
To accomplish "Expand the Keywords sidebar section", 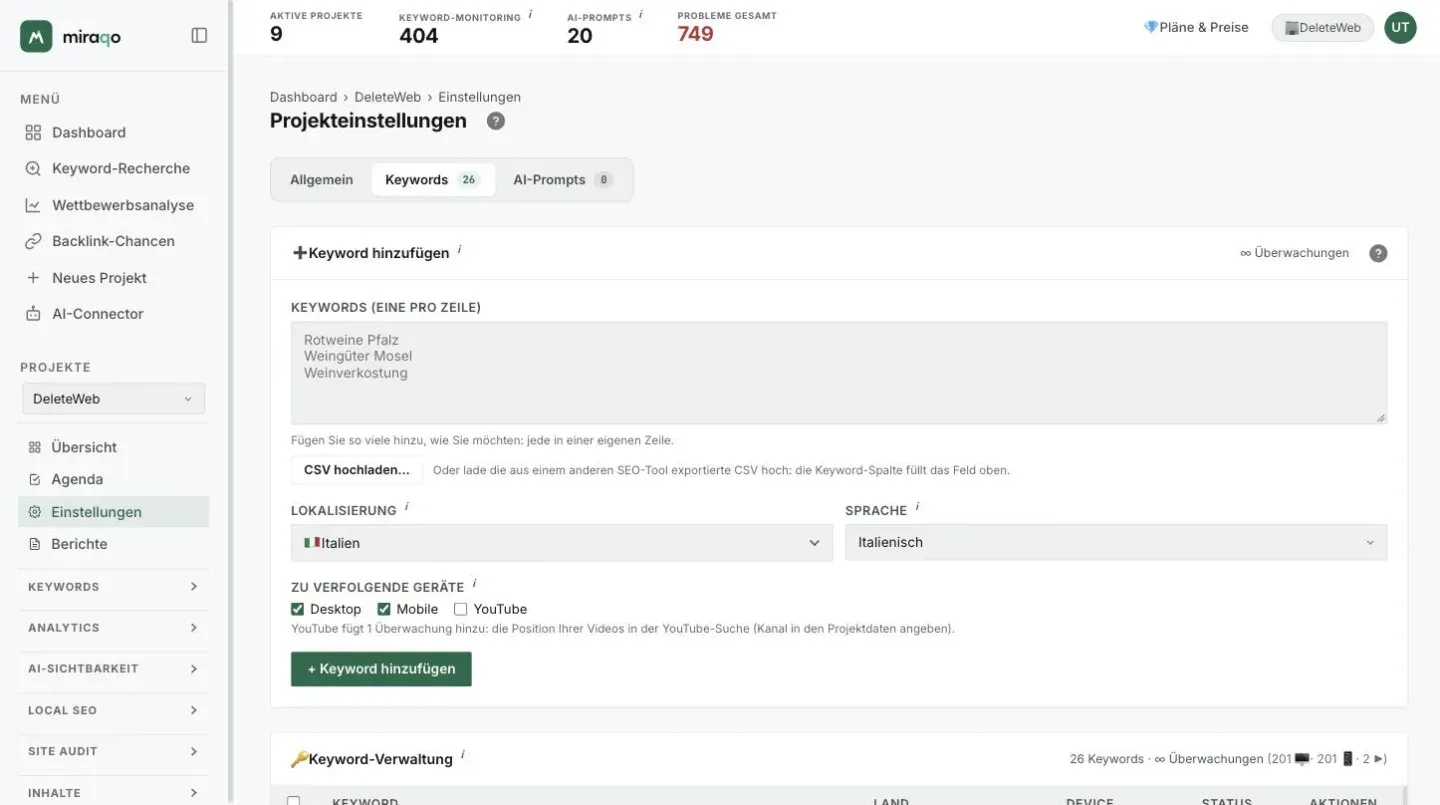I will click(x=113, y=587).
